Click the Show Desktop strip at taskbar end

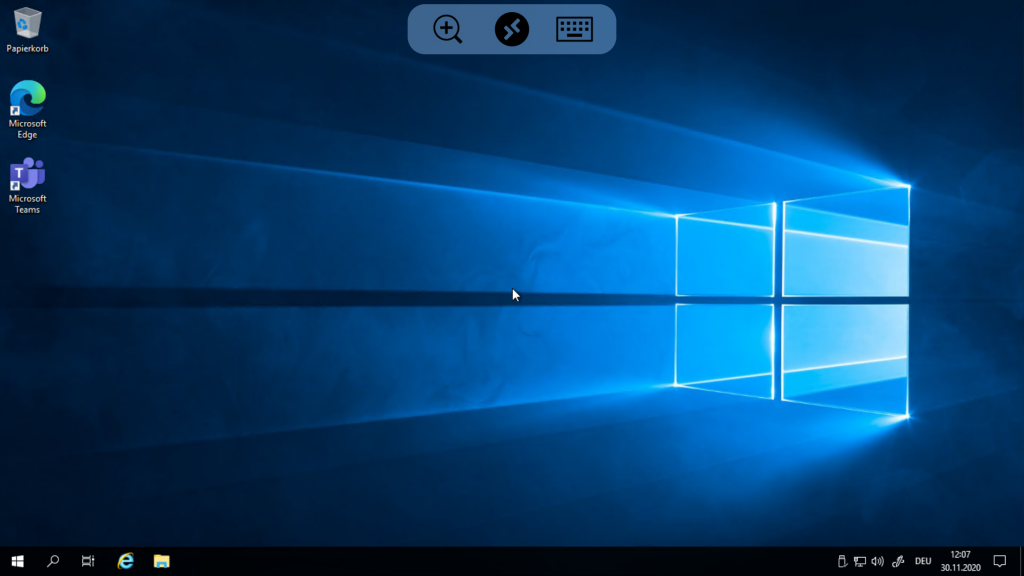tap(1021, 561)
